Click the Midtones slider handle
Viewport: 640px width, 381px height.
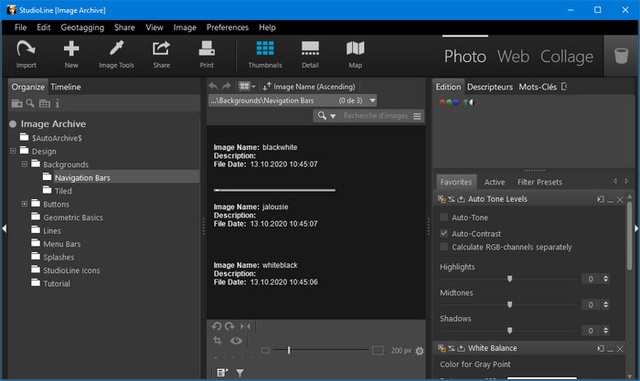(x=509, y=304)
